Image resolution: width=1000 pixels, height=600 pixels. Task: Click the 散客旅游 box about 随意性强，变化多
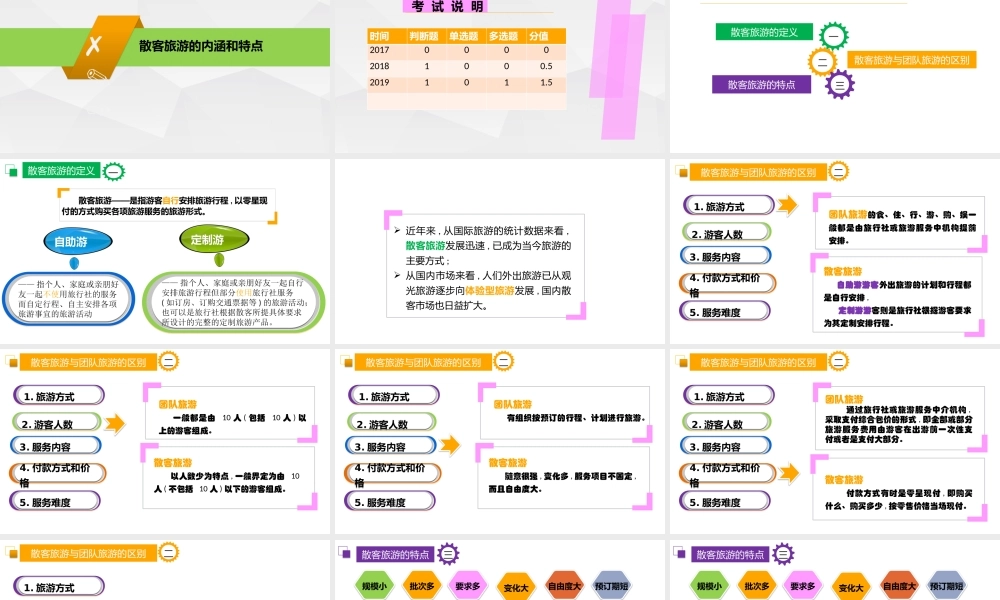(565, 478)
